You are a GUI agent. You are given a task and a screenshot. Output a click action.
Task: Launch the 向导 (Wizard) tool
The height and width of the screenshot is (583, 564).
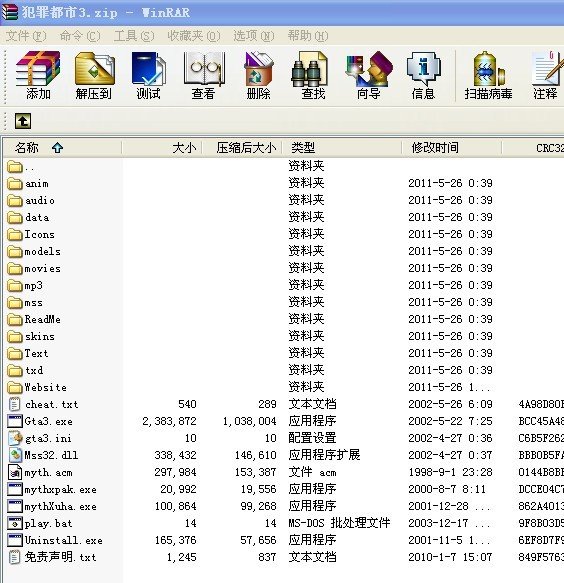[x=368, y=76]
